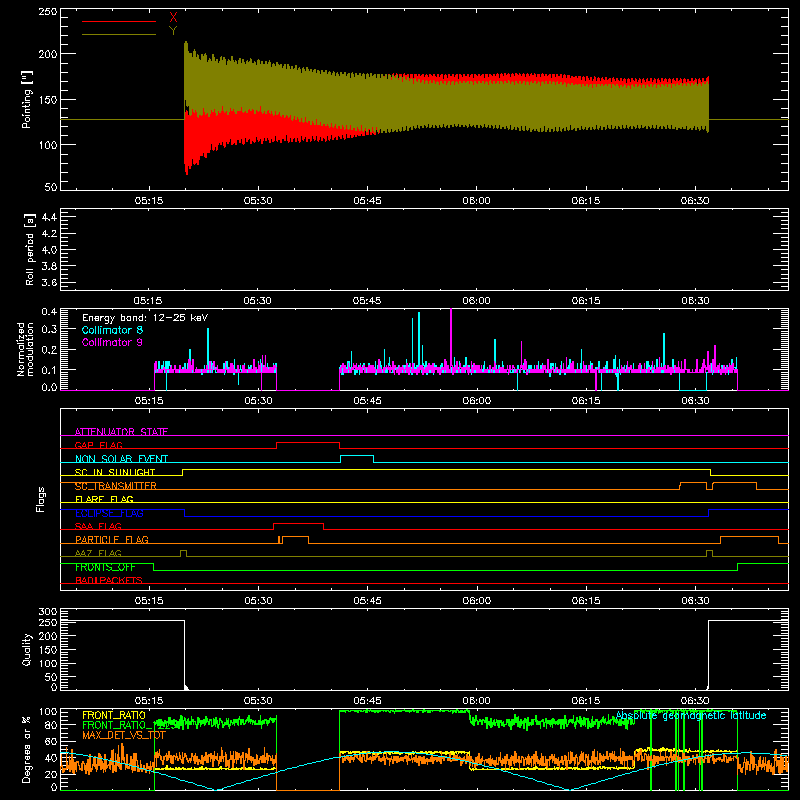Click the Flags axis title

tap(41, 499)
